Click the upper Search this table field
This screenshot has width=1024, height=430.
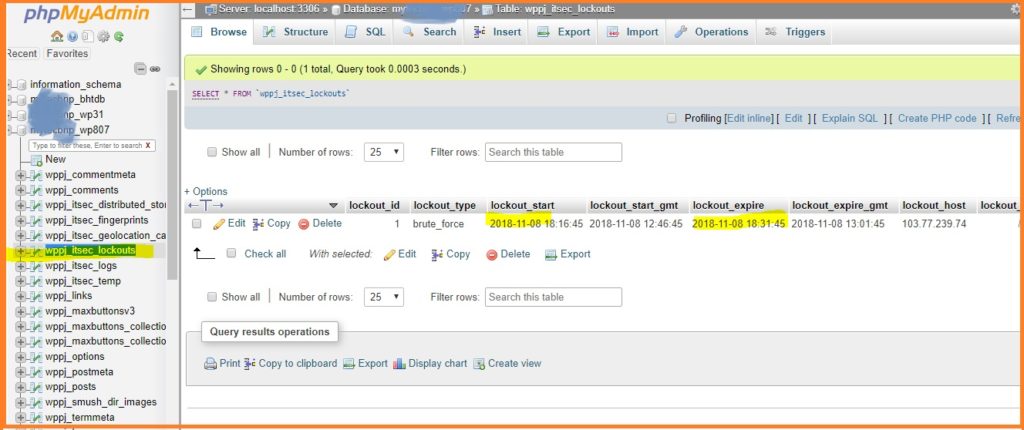[553, 152]
